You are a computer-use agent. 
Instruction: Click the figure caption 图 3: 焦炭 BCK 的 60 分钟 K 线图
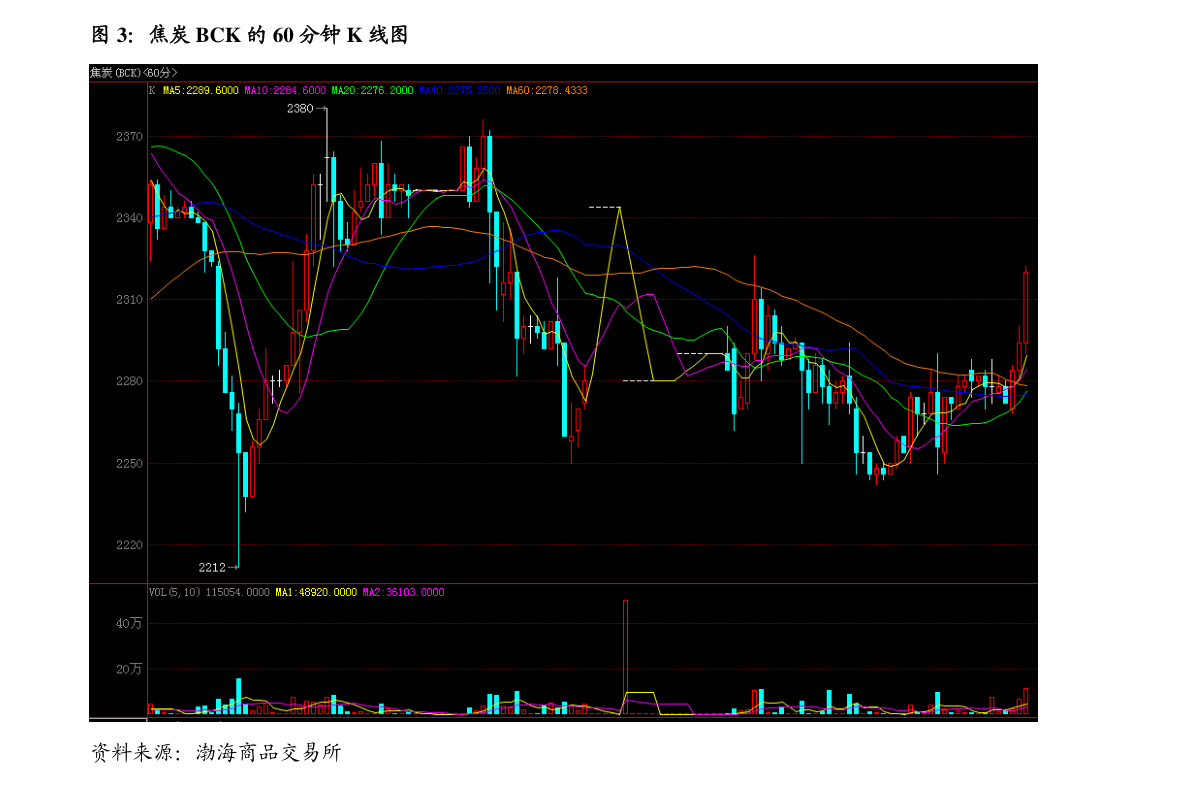tap(250, 35)
